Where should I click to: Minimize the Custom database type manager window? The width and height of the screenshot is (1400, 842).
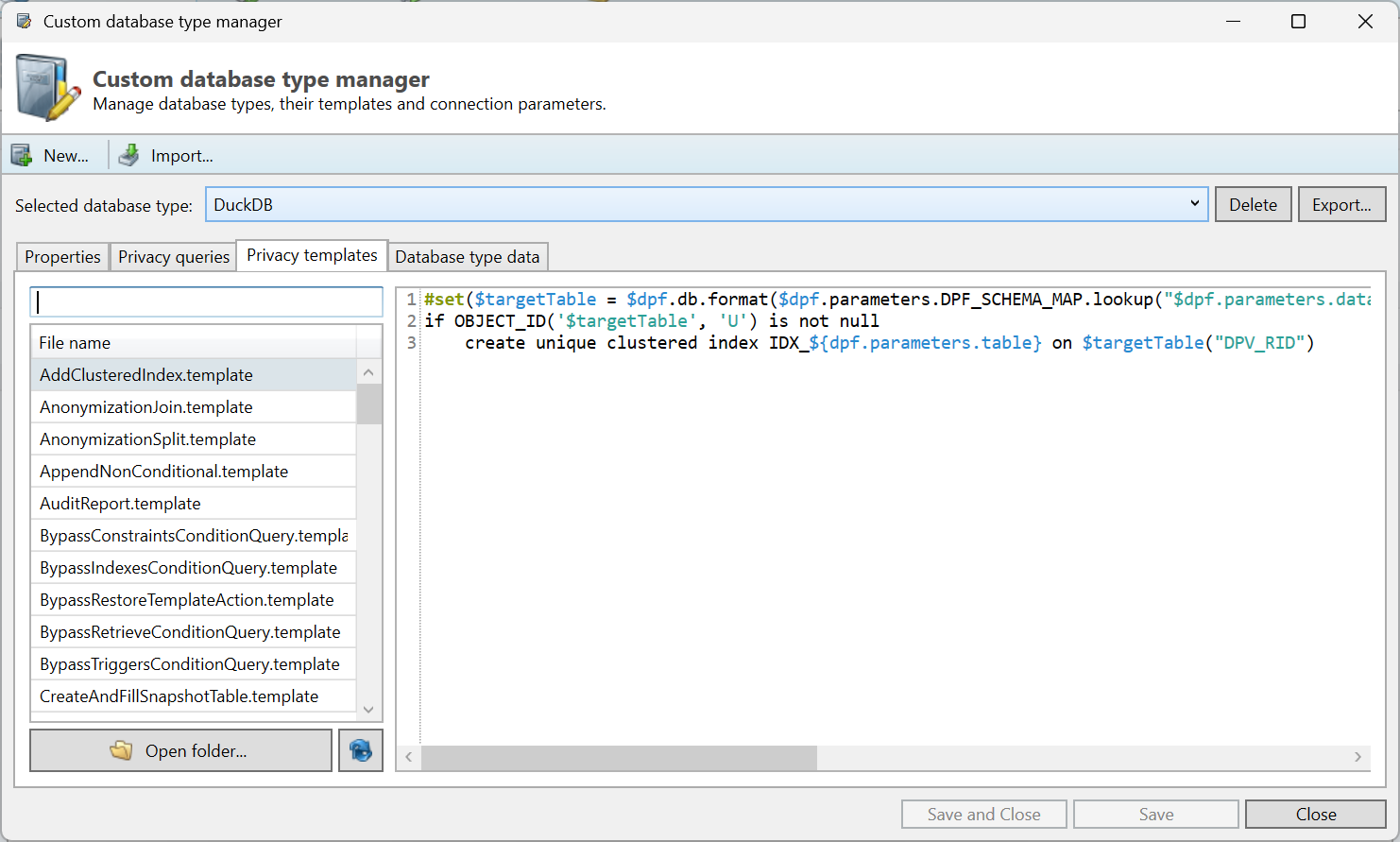click(x=1233, y=21)
